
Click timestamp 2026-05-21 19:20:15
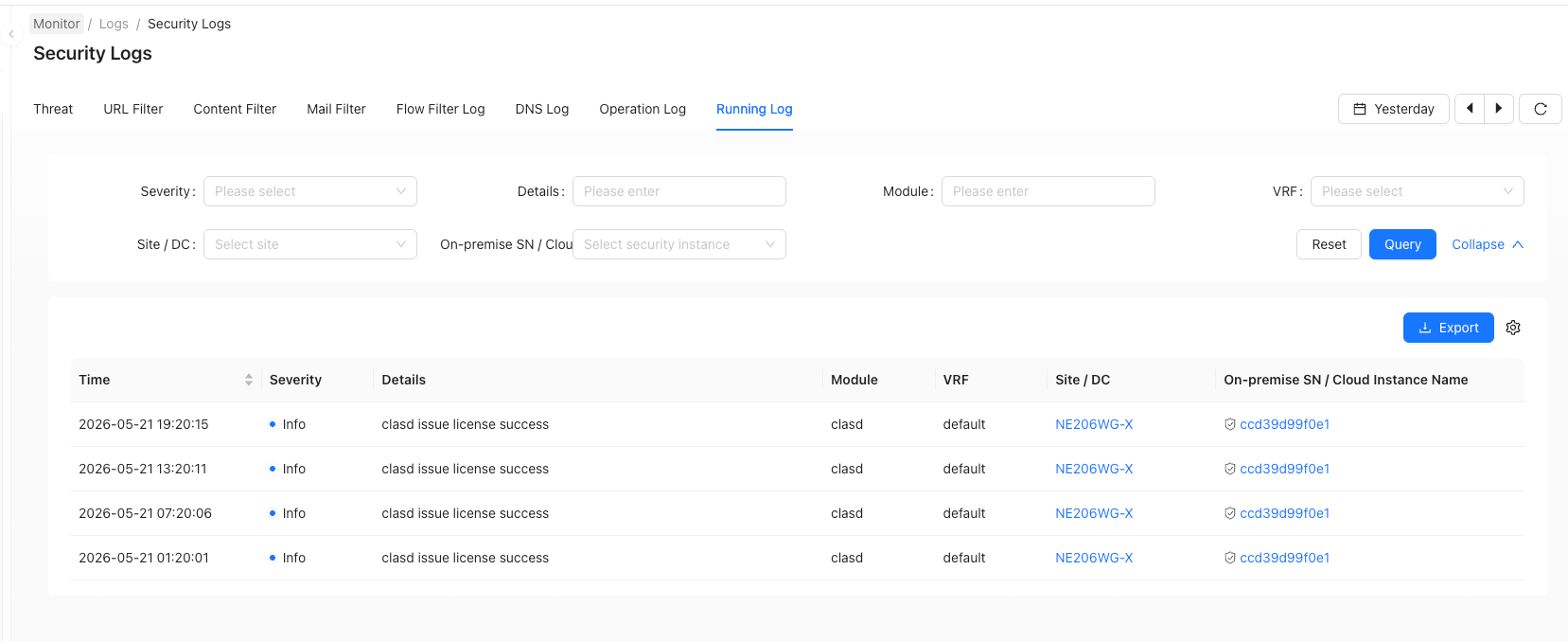pyautogui.click(x=144, y=424)
